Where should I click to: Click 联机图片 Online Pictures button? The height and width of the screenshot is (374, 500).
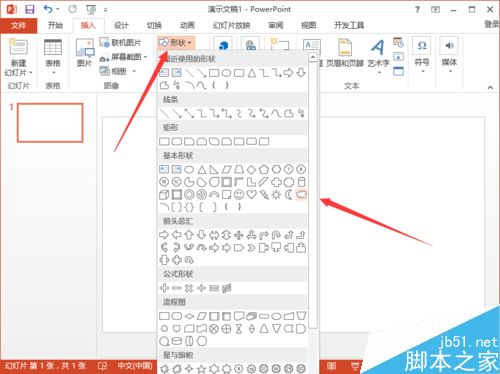tap(121, 42)
